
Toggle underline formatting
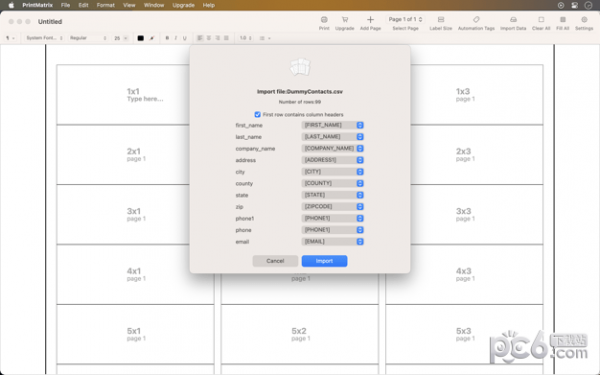pos(184,38)
